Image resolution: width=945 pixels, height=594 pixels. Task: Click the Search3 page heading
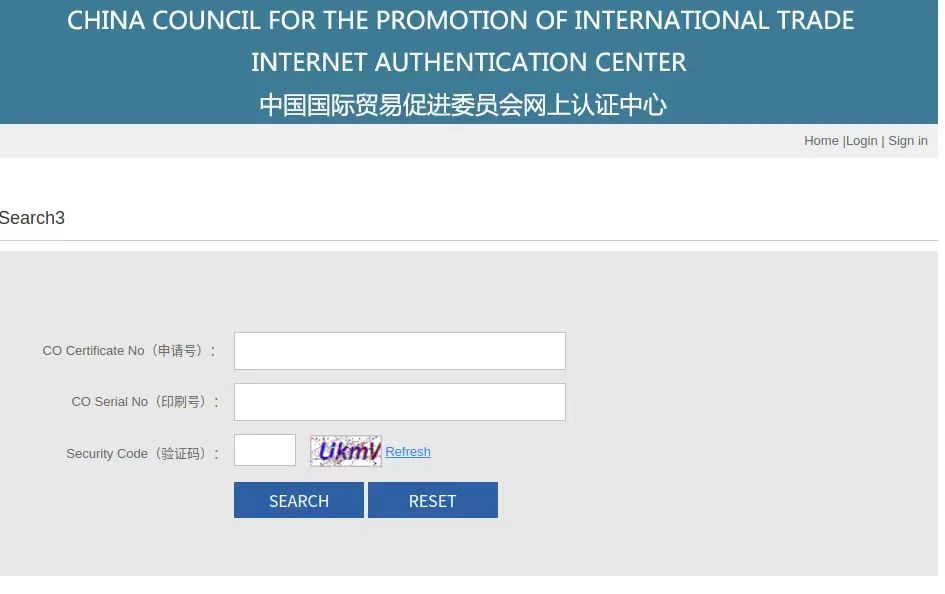[x=32, y=218]
